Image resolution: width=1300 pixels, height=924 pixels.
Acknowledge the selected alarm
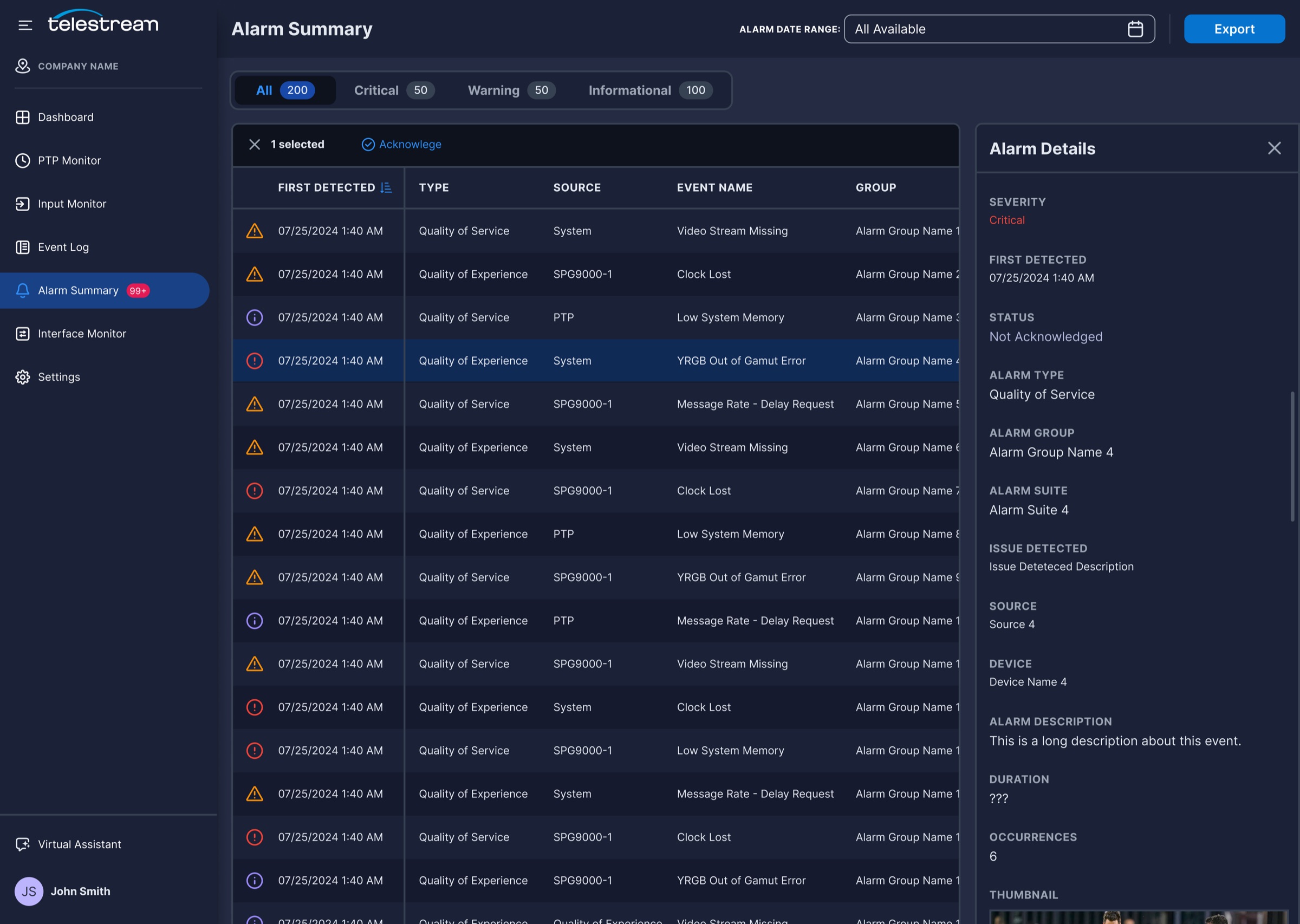point(402,145)
